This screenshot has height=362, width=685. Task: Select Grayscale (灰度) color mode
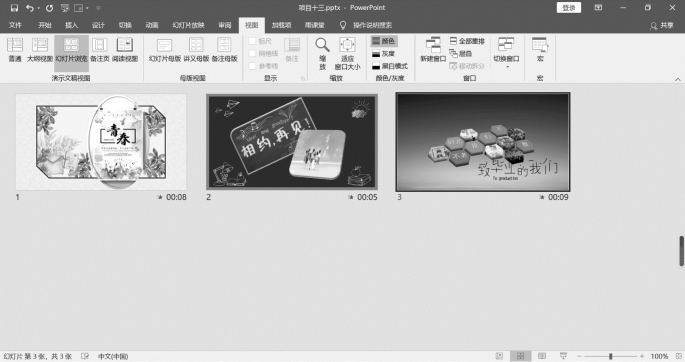(x=384, y=54)
